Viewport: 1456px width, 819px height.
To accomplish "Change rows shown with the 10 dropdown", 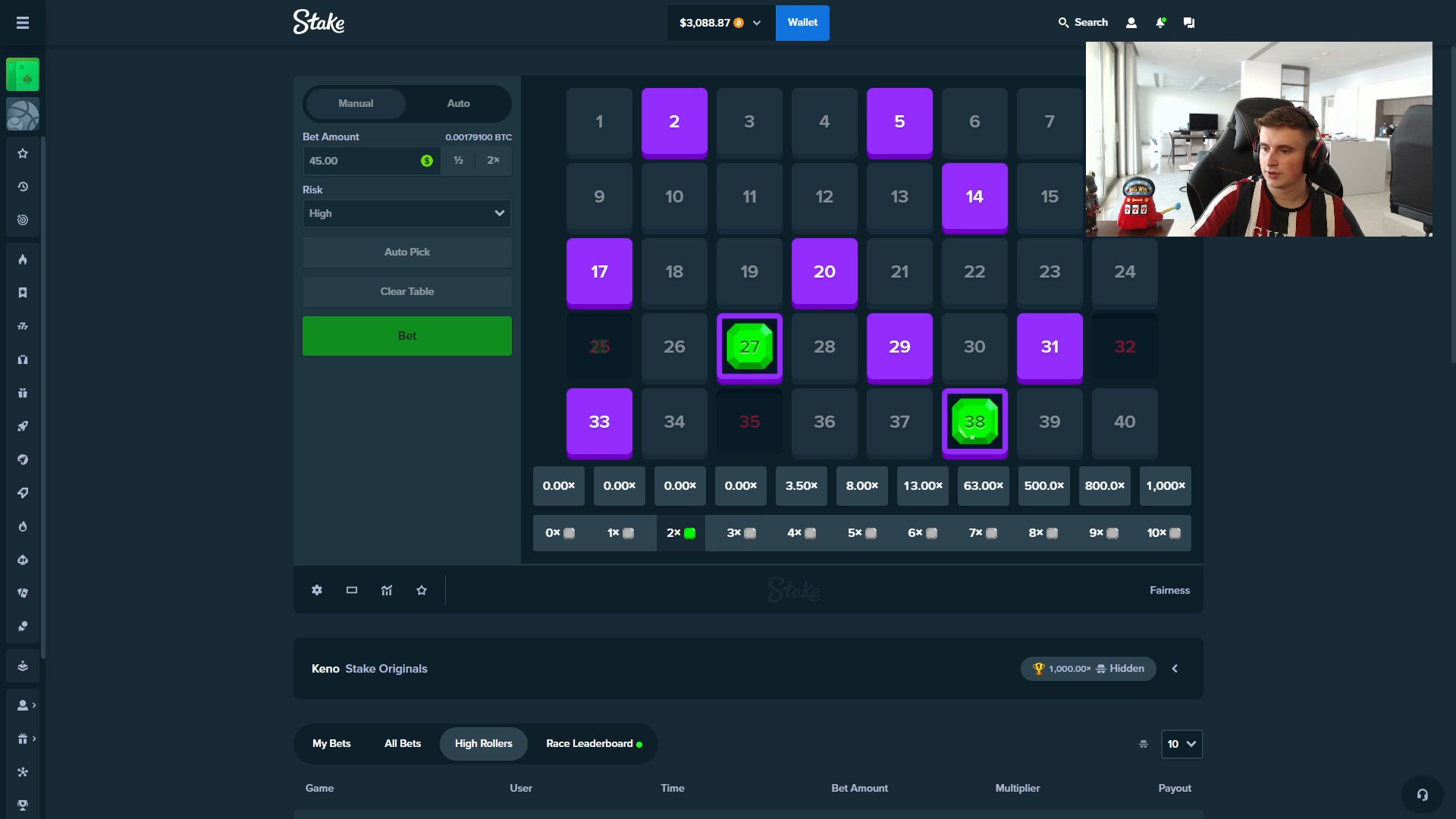I will [1181, 744].
